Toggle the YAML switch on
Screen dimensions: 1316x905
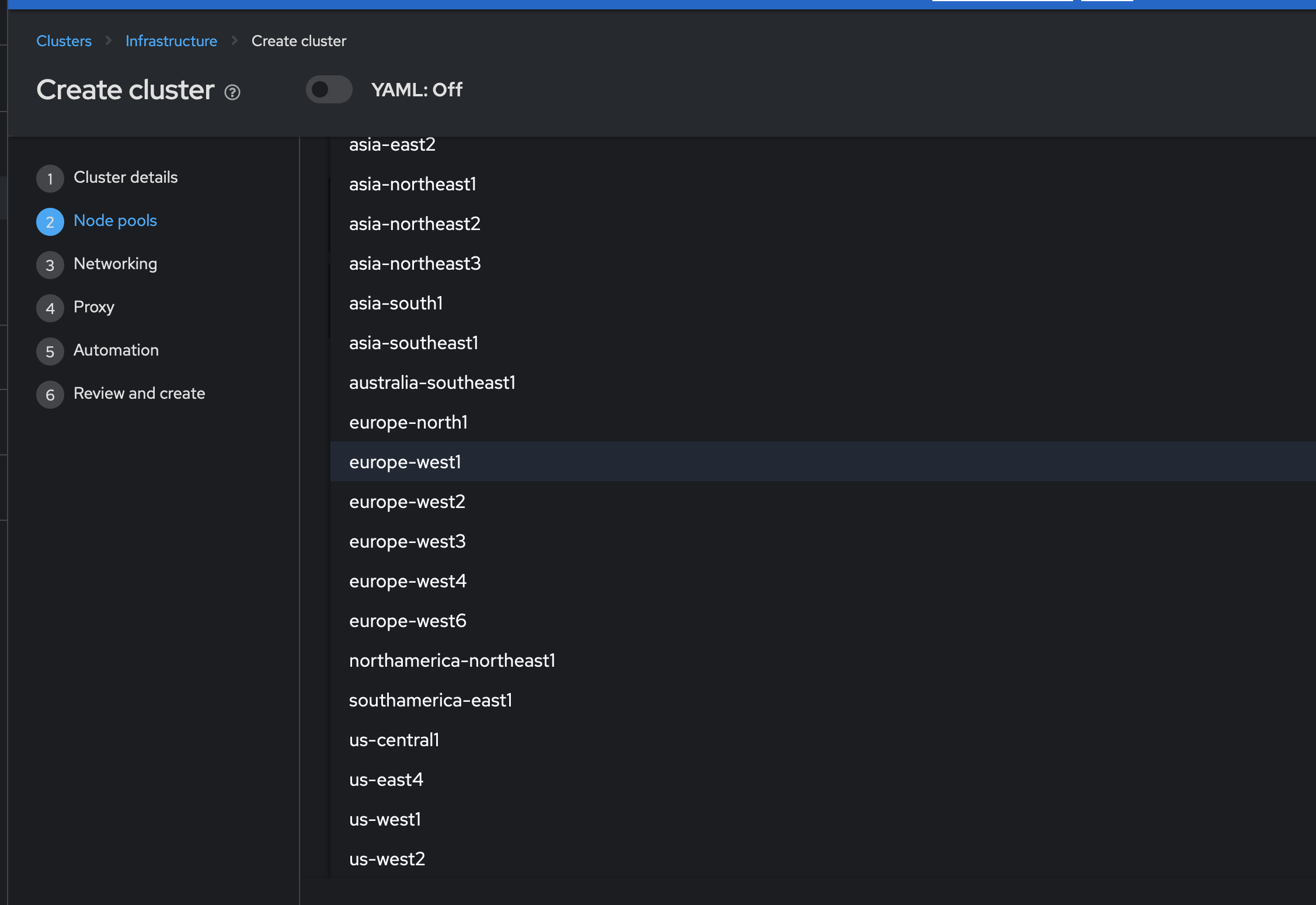329,89
